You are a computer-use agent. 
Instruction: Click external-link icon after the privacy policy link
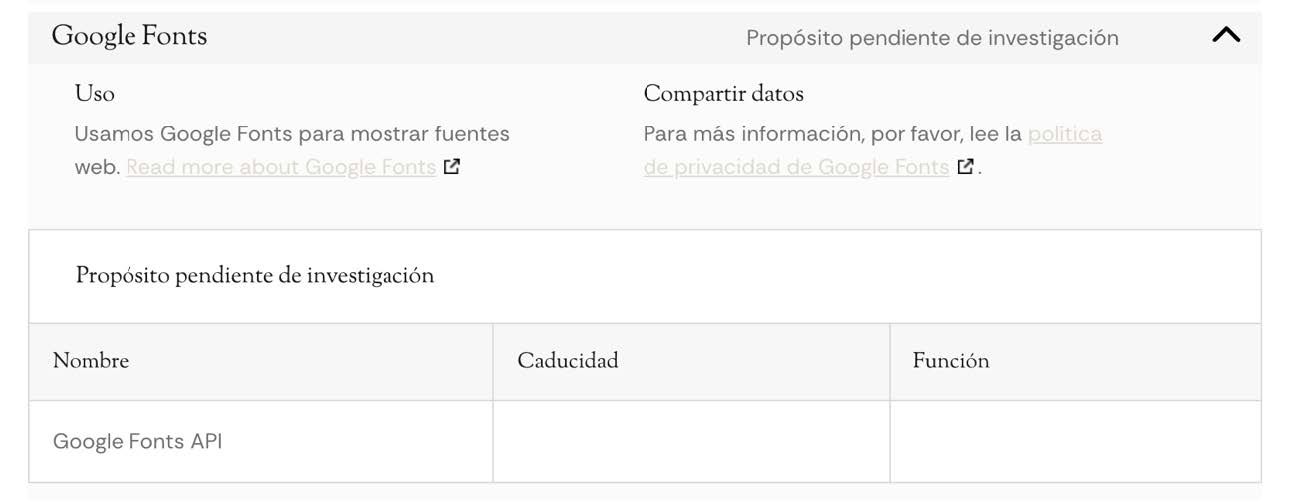(x=965, y=167)
